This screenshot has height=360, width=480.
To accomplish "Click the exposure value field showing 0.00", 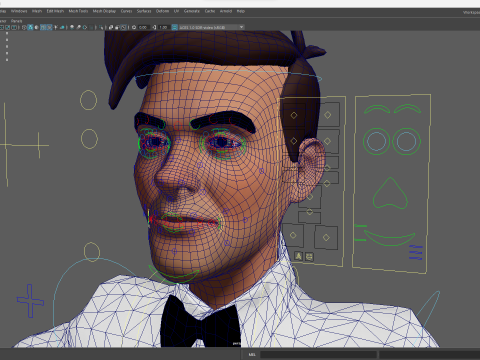I will (143, 27).
